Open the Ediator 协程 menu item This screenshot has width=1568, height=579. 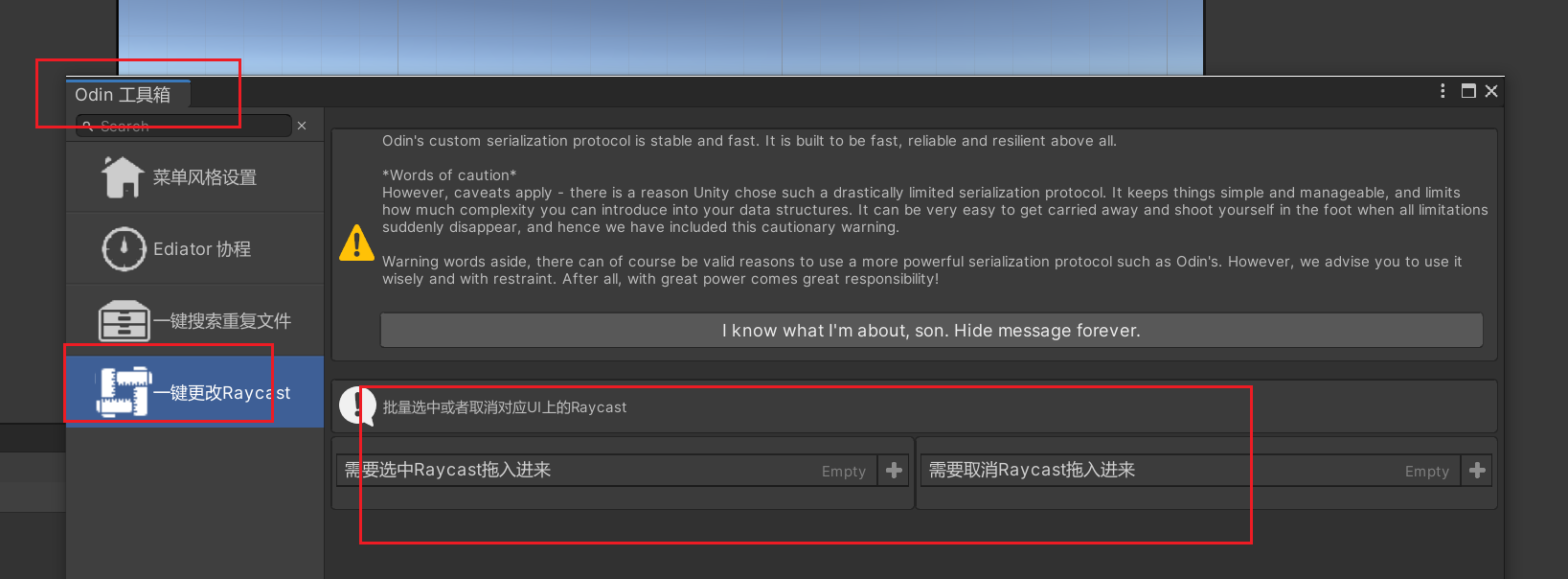pyautogui.click(x=195, y=249)
